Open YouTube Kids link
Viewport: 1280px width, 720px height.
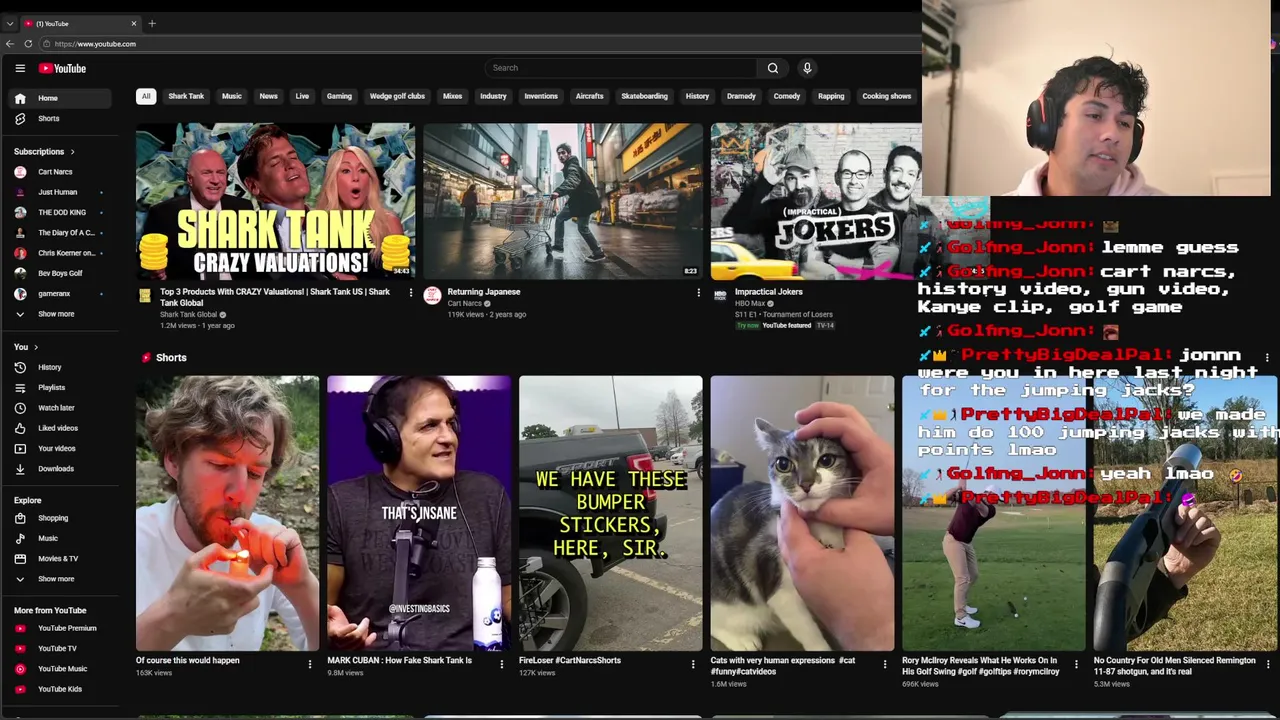[61, 689]
